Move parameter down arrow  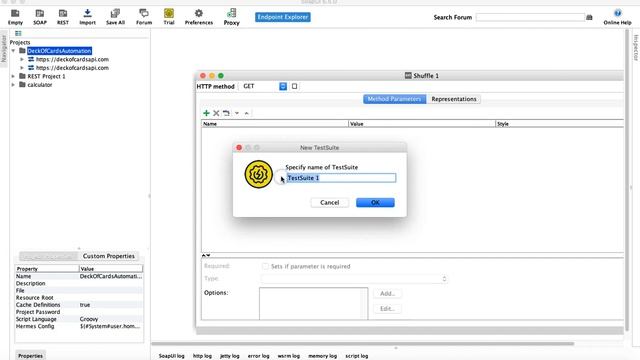pos(237,113)
